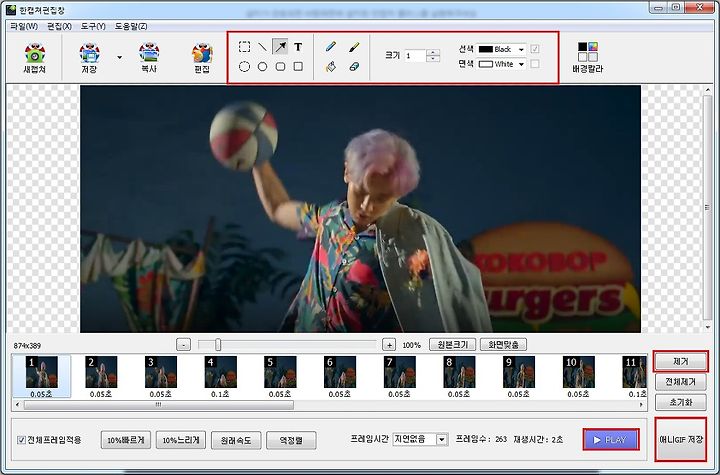Select frame thumbnail 1
The image size is (720, 475).
tap(41, 376)
